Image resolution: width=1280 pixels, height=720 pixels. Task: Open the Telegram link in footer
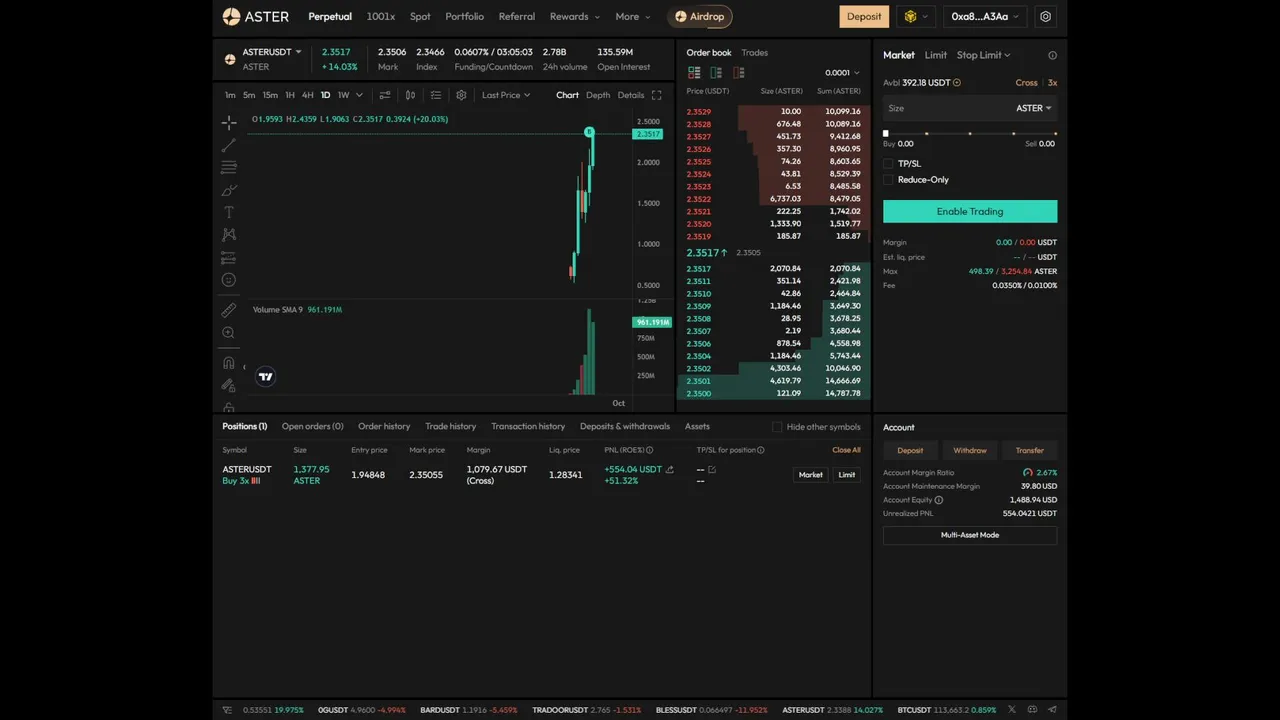point(1052,710)
